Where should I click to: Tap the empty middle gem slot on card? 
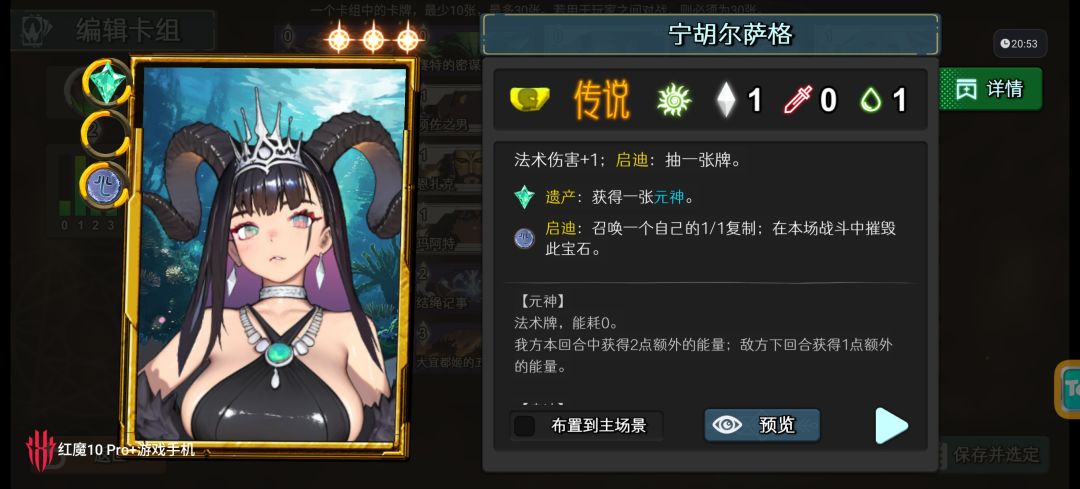[x=105, y=134]
